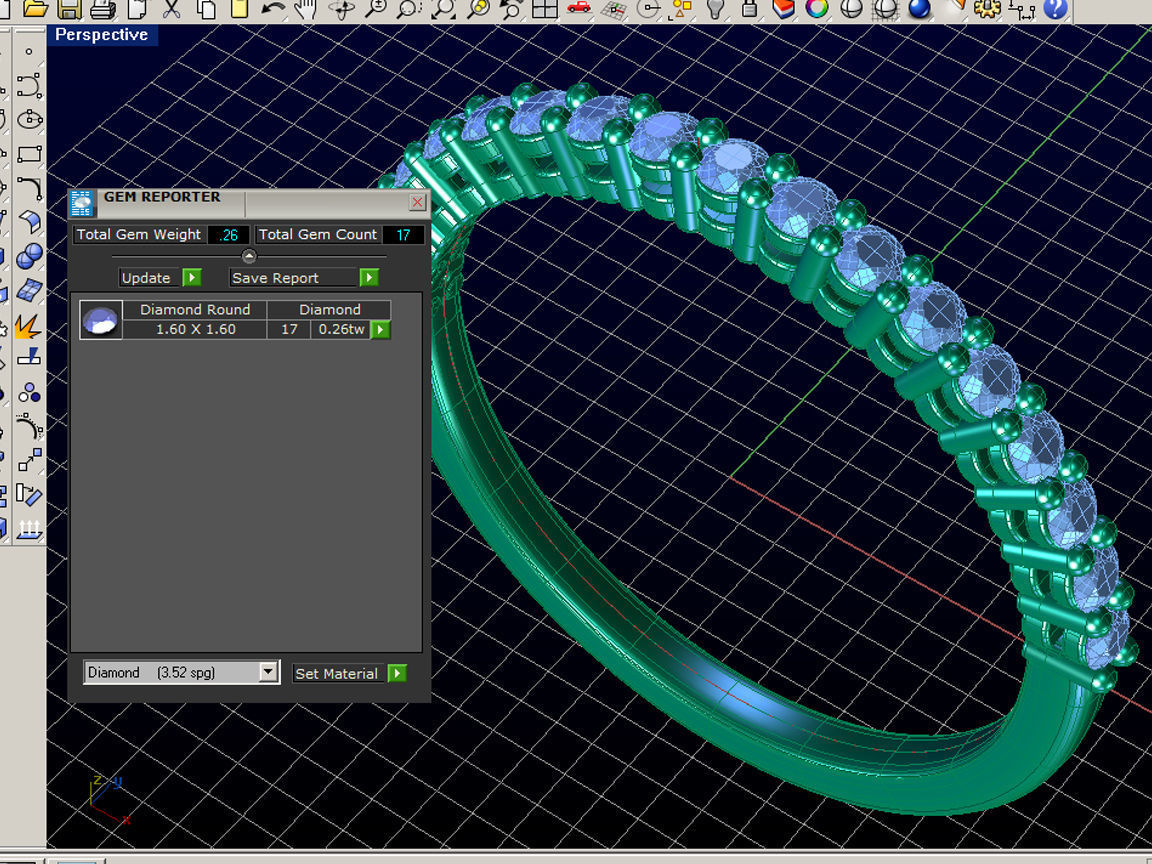Click the Lock Objects padlock icon

tap(749, 9)
